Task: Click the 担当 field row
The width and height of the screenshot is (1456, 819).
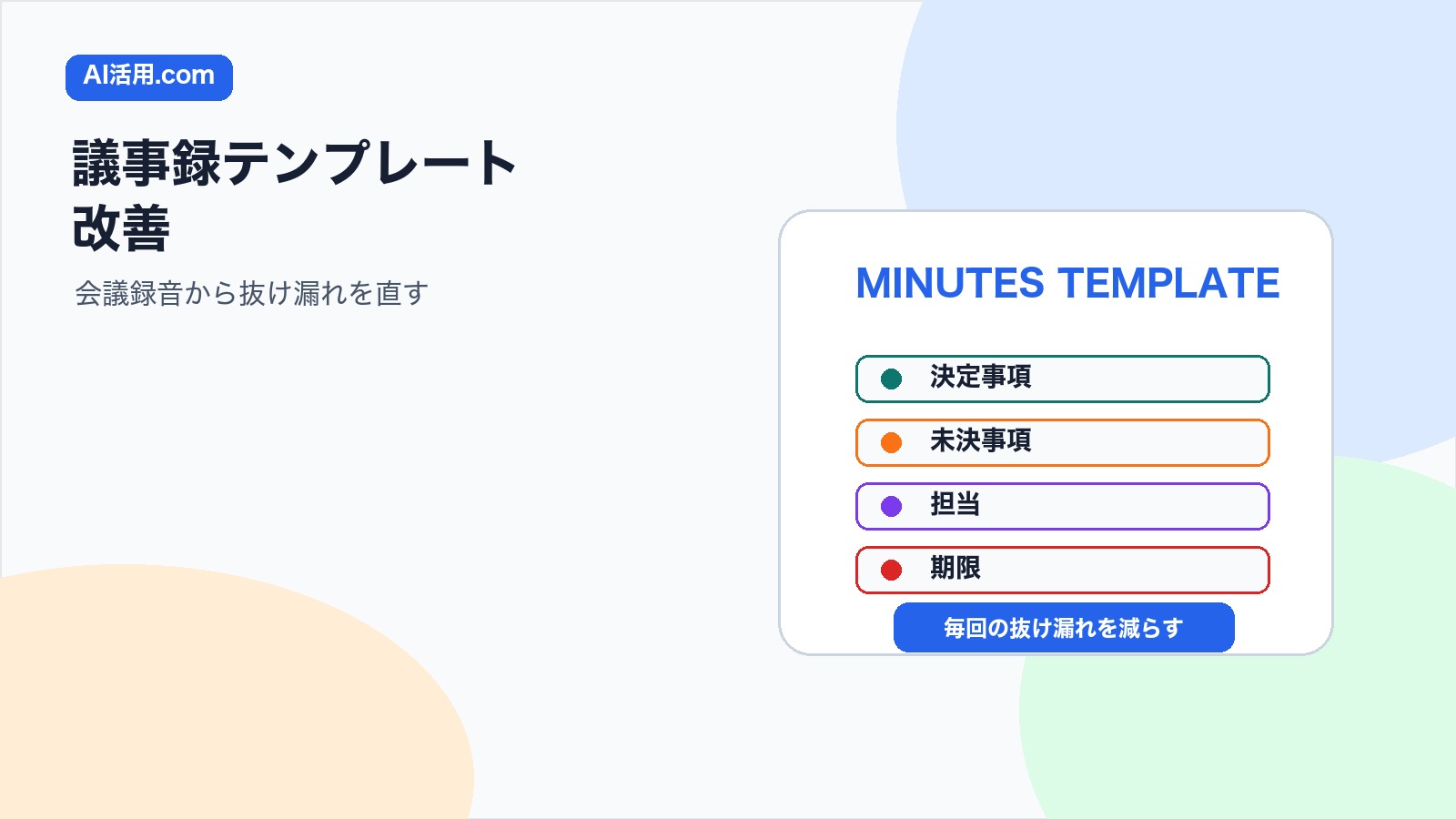Action: (1063, 506)
